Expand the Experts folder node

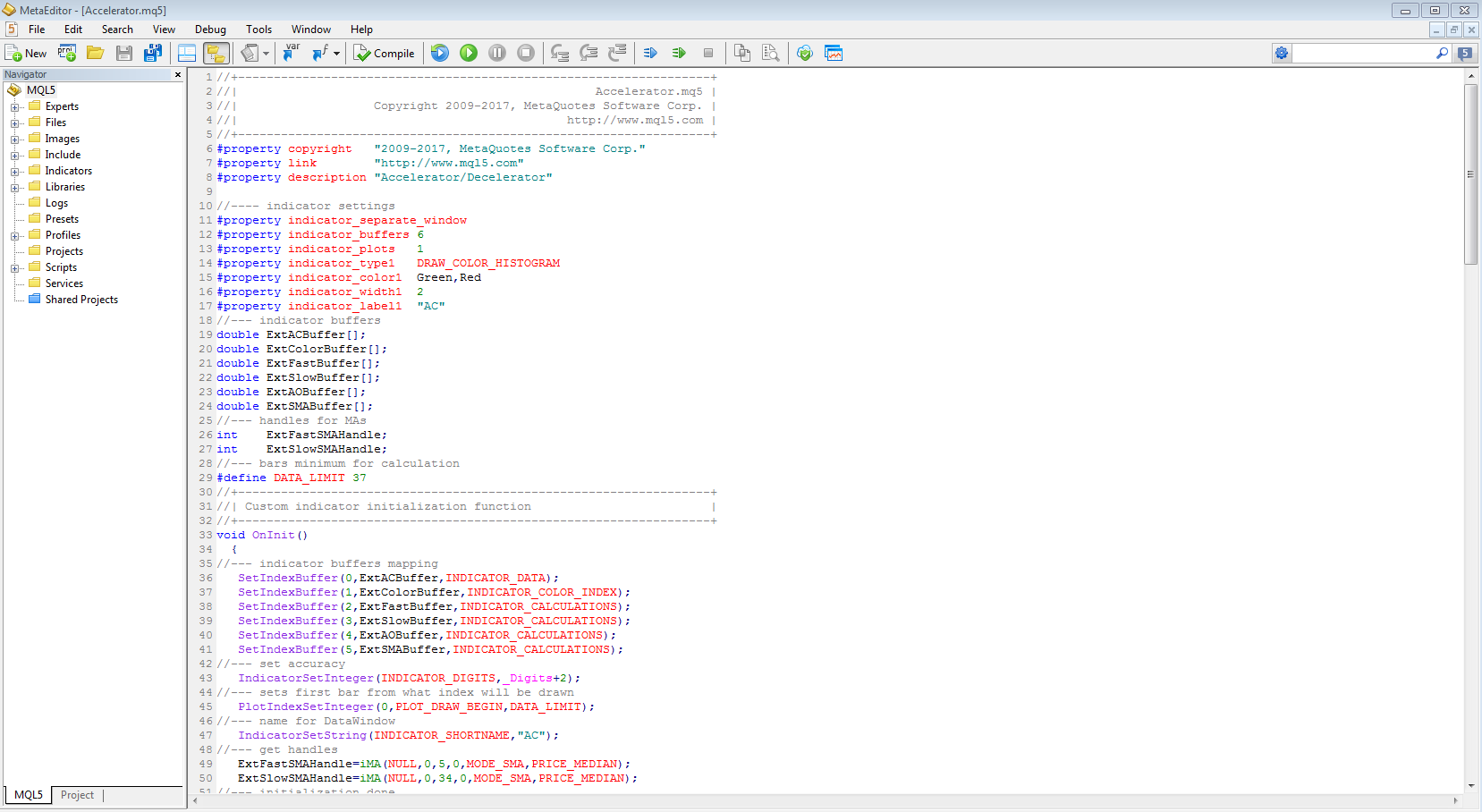click(x=14, y=107)
